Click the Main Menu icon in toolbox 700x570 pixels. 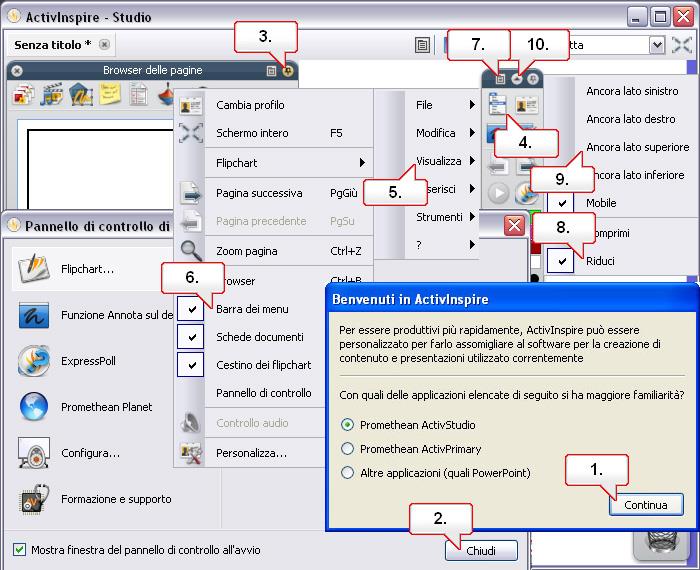click(x=497, y=104)
